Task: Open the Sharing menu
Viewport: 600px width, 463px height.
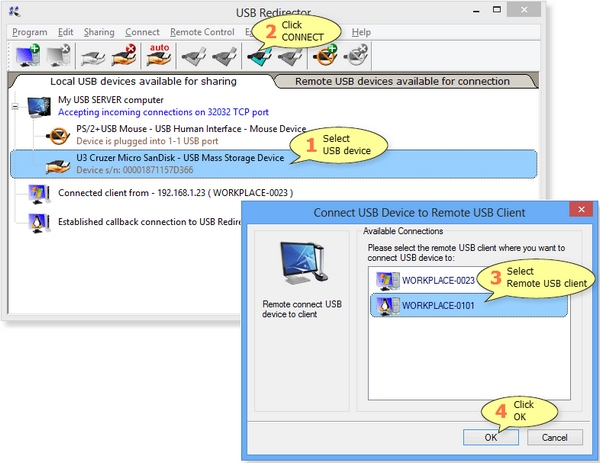Action: pyautogui.click(x=98, y=32)
